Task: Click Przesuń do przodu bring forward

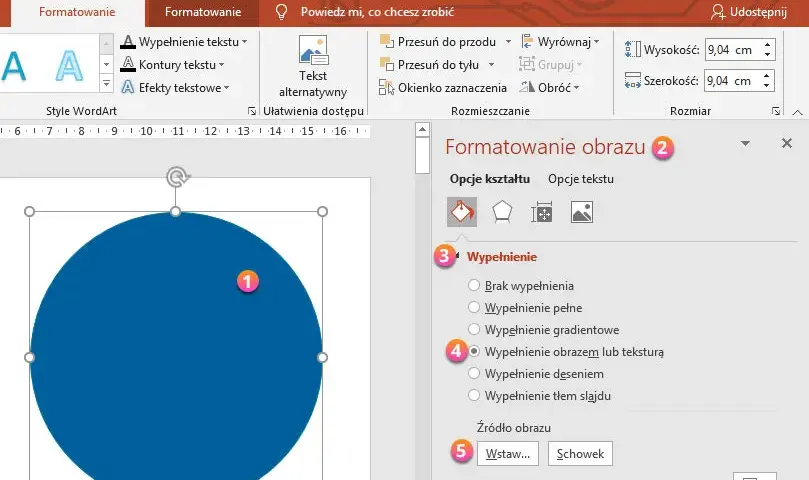Action: pos(438,42)
